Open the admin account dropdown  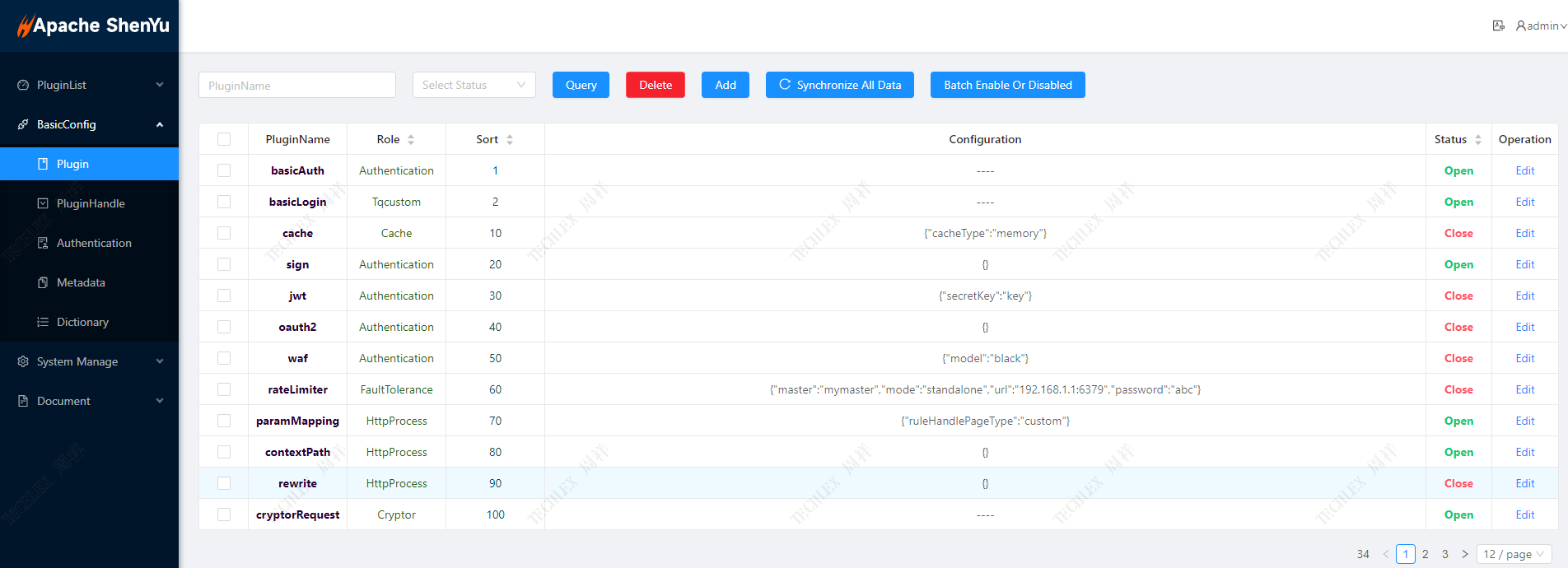(1542, 26)
